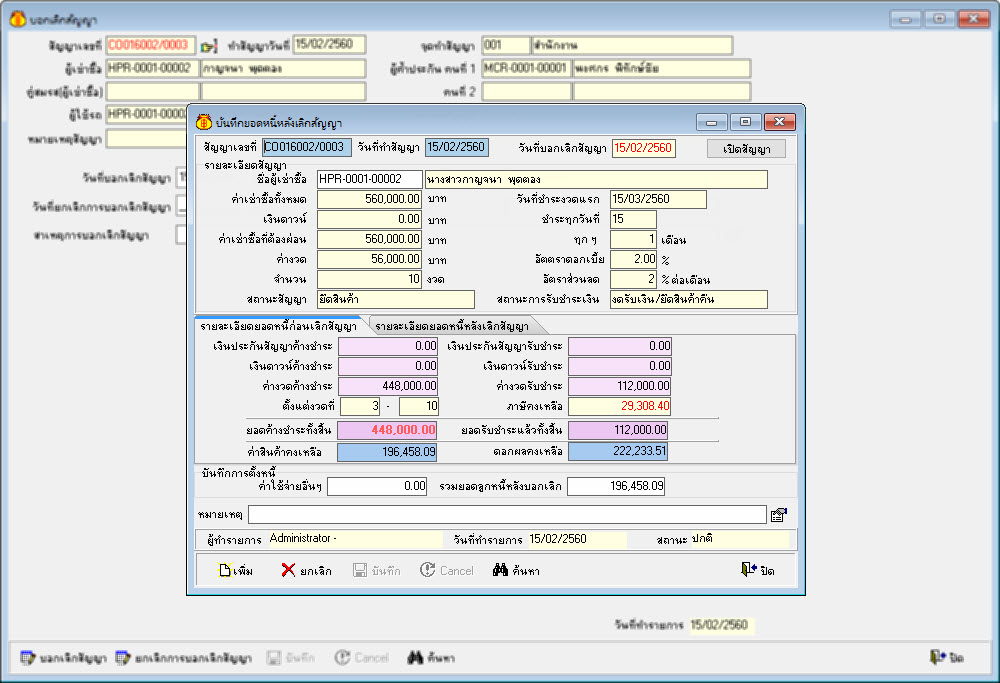Click the ปิด exit button in the dialog
Viewport: 1000px width, 683px height.
(x=758, y=570)
